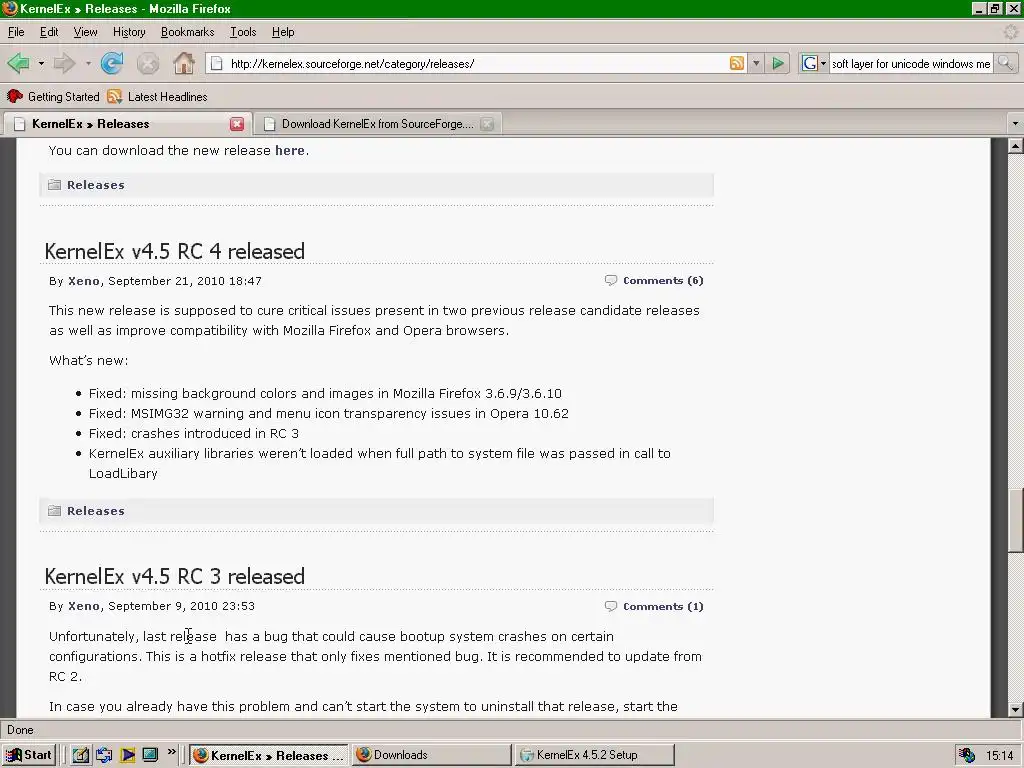Click the Show Desktop quick launch icon
This screenshot has height=768, width=1024.
coord(150,755)
